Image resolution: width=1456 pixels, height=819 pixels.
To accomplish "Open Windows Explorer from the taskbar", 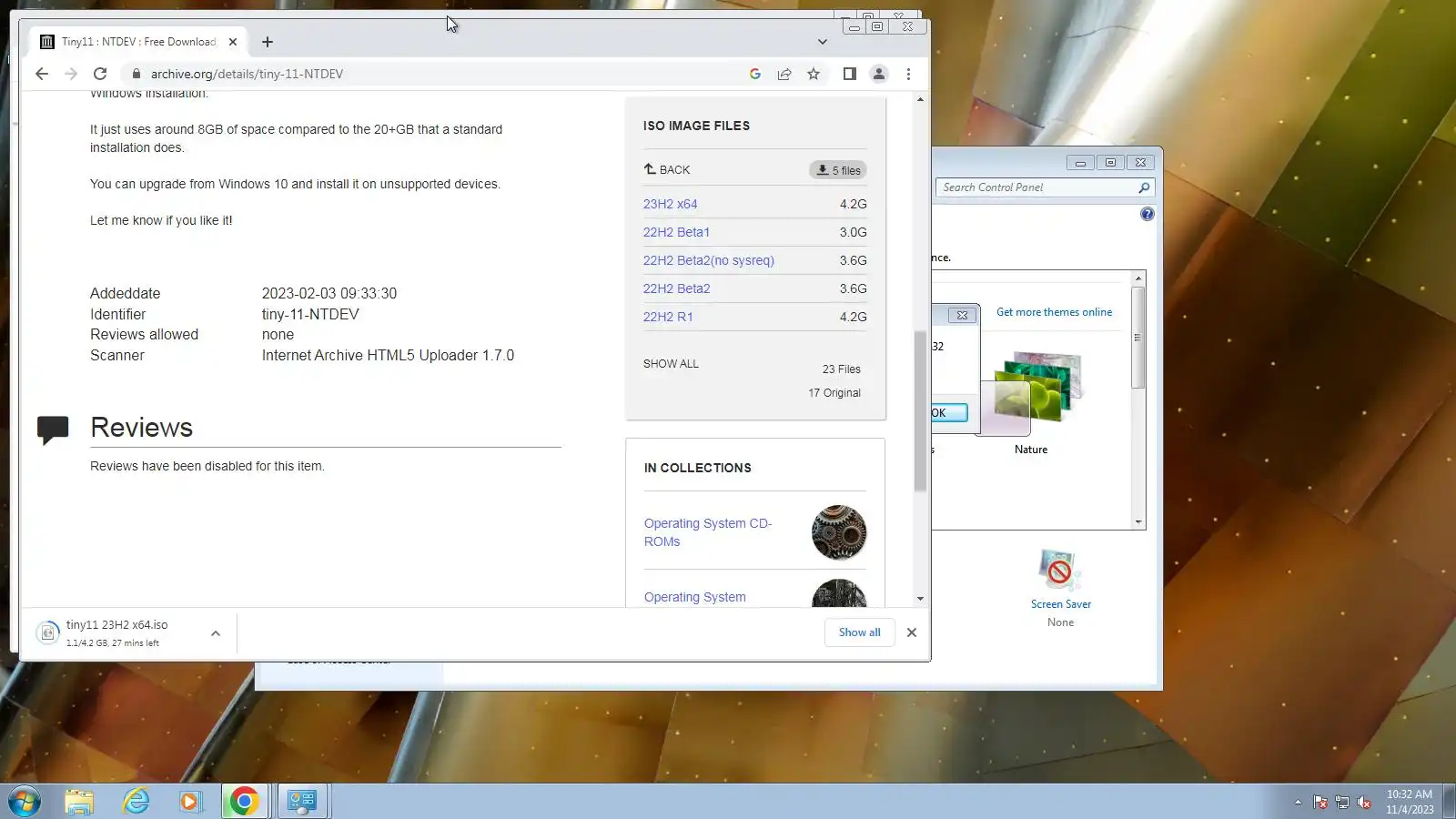I will point(80,802).
